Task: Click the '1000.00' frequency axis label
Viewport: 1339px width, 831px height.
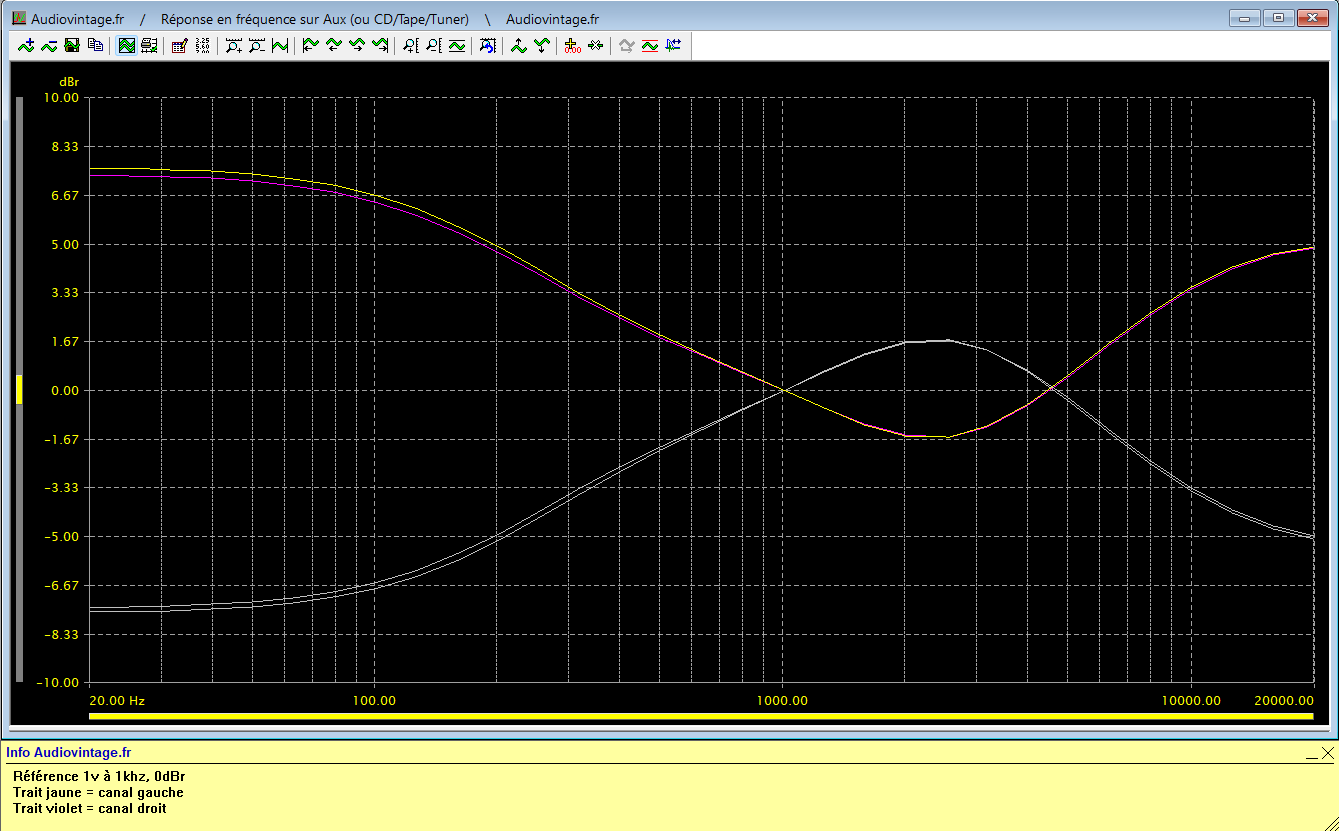Action: (782, 701)
